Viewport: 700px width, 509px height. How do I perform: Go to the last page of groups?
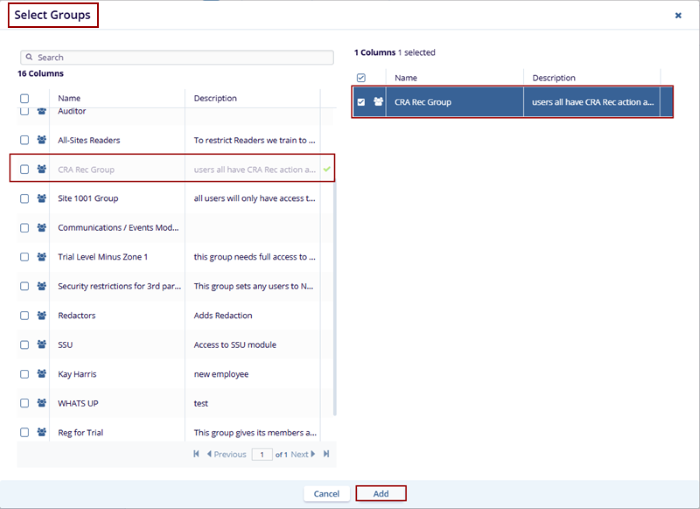[x=326, y=454]
